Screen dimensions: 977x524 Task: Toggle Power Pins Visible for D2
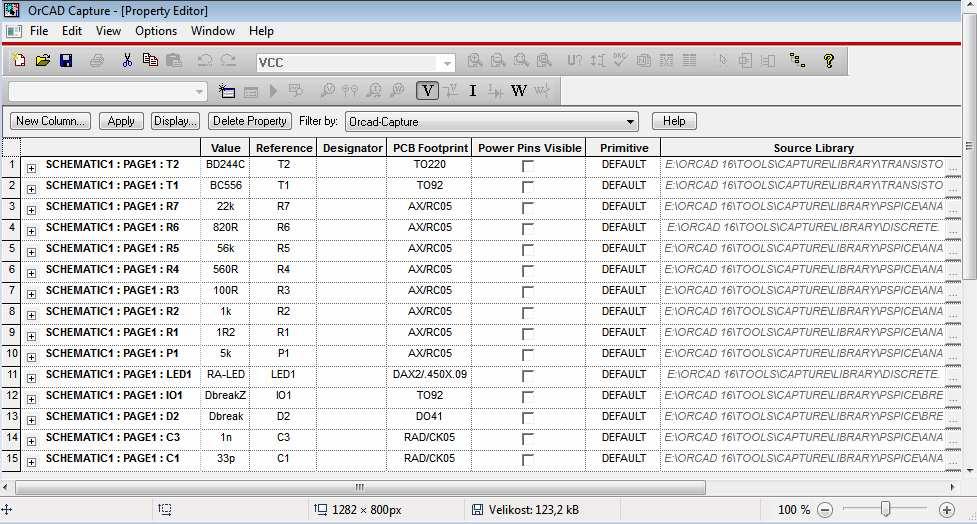pyautogui.click(x=528, y=417)
